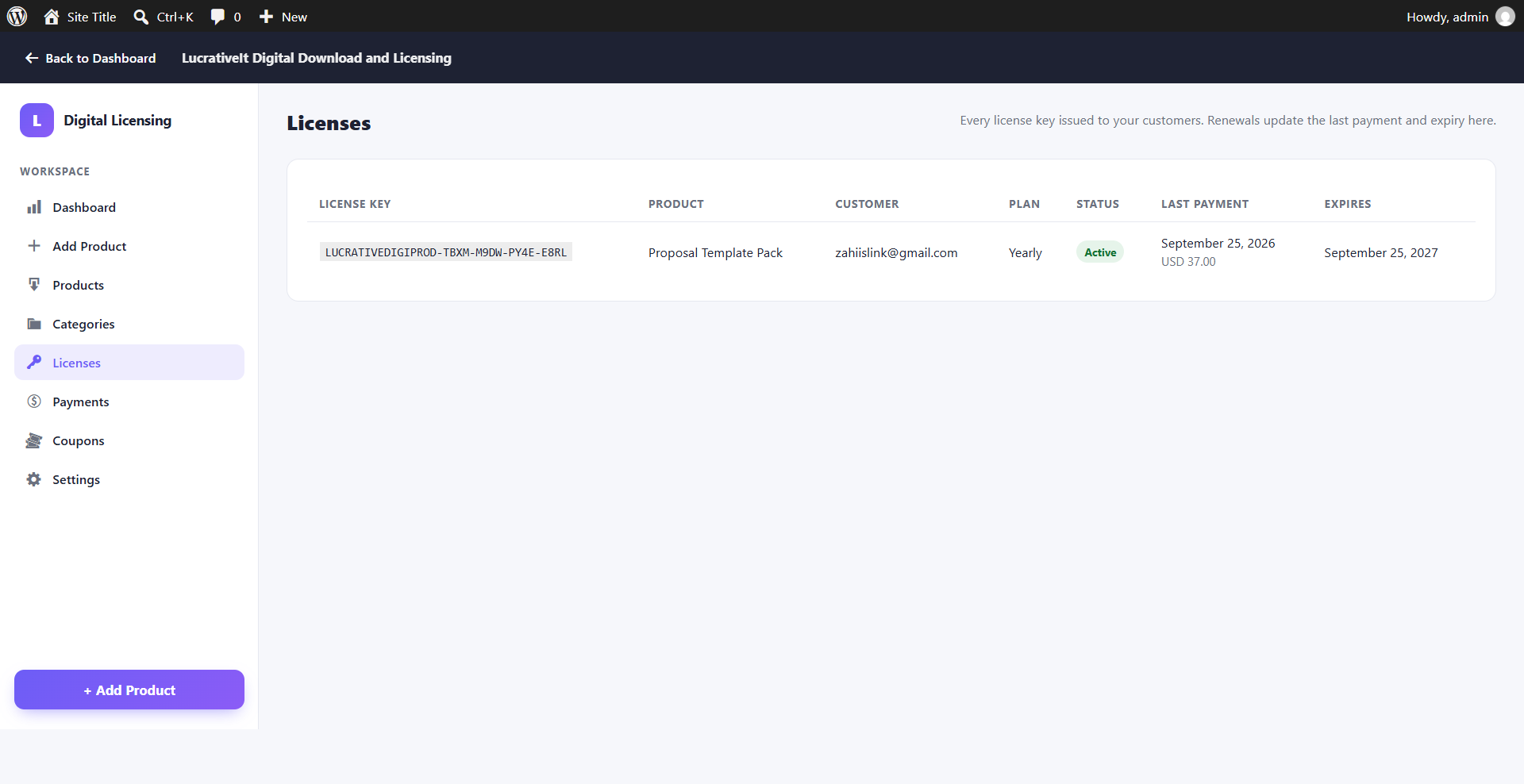Click the USD 37.00 amount
Viewport: 1524px width, 784px height.
pos(1188,262)
